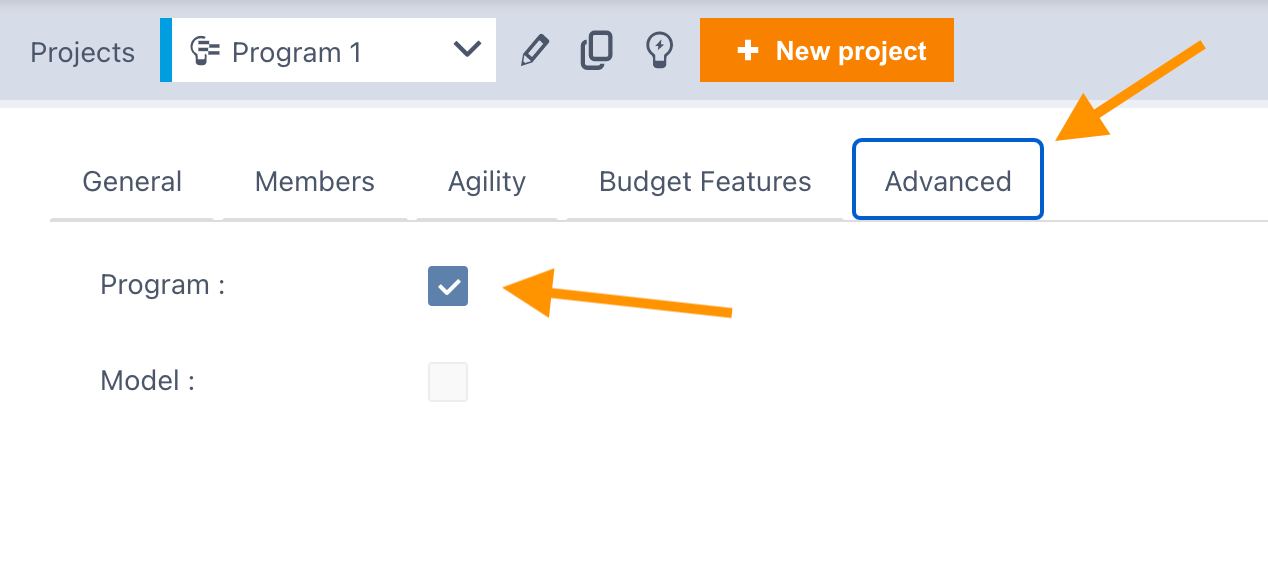Click the Projects label in header
This screenshot has width=1268, height=564.
[x=83, y=52]
